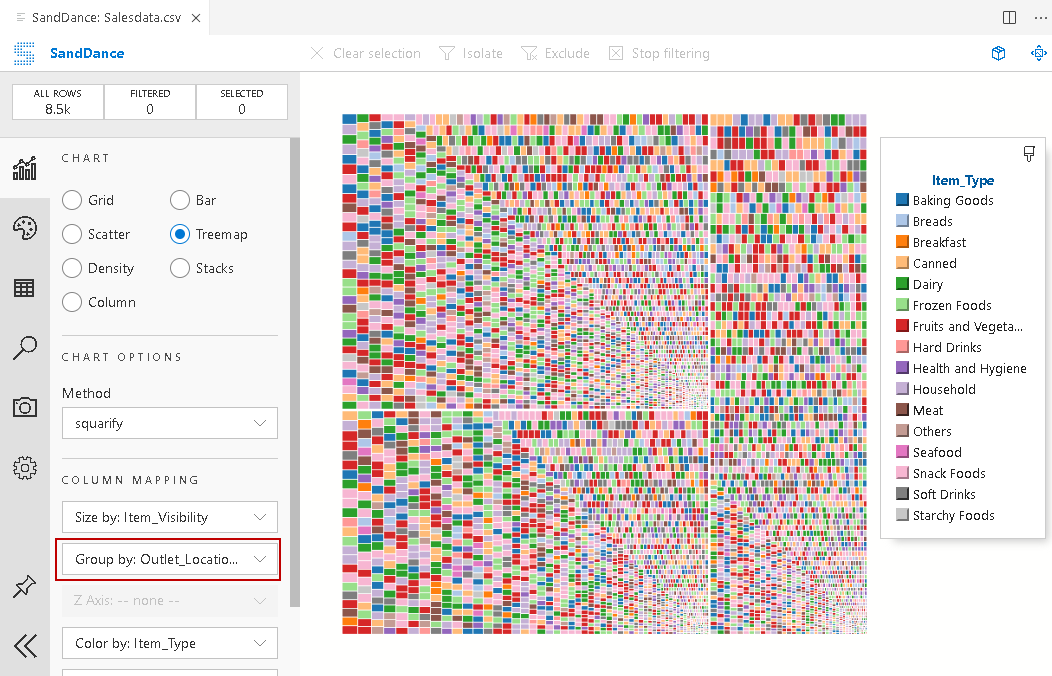Click the Item_Type legend title

(963, 180)
